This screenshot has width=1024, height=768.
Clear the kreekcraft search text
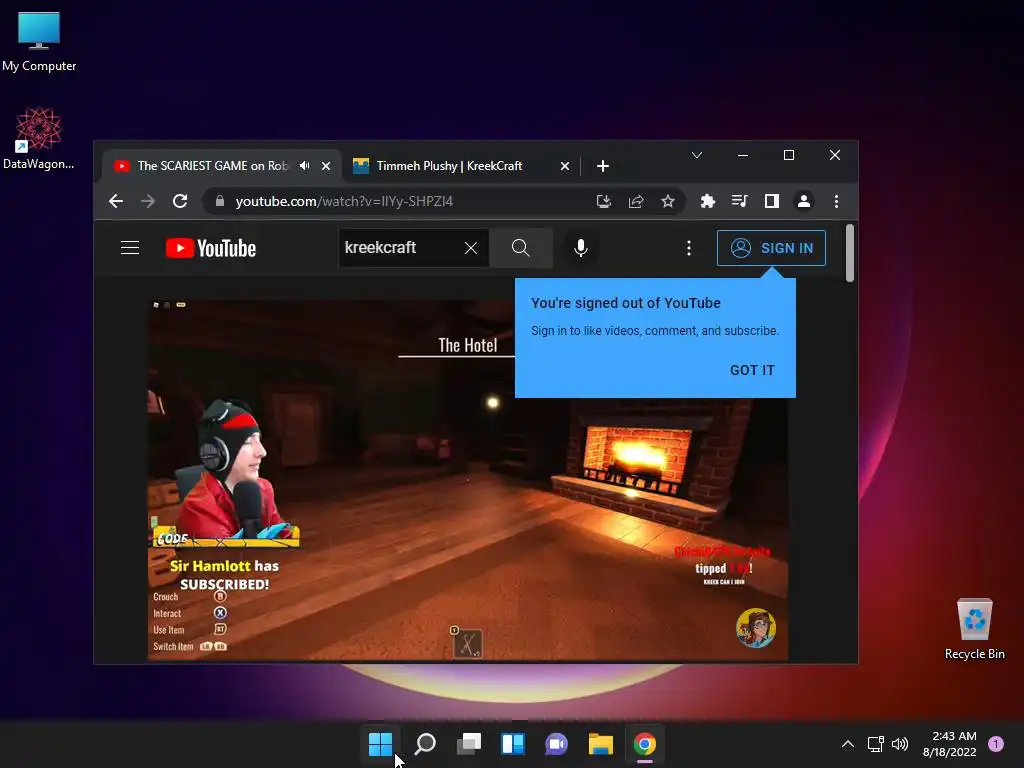pyautogui.click(x=471, y=248)
